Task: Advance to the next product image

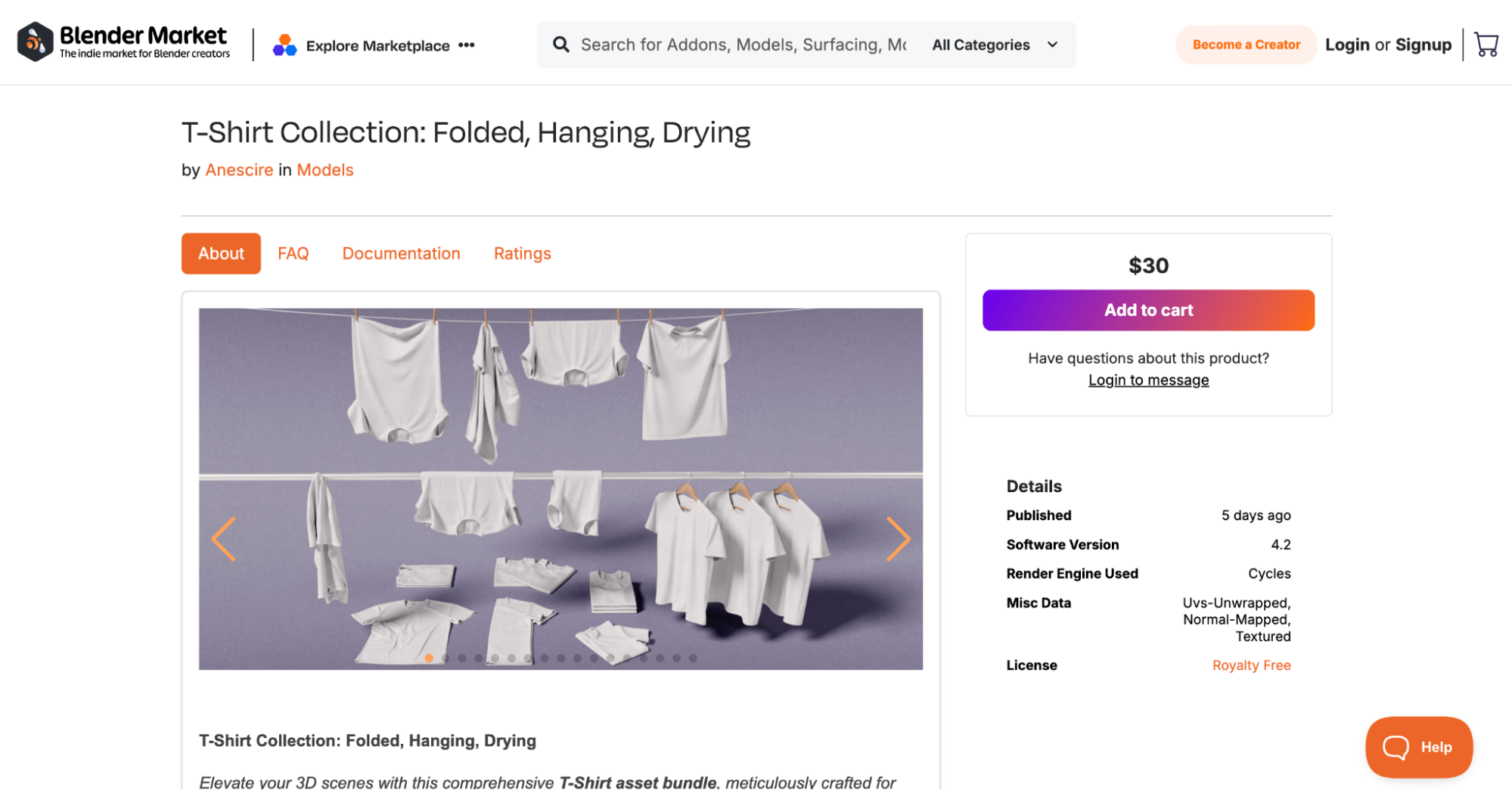Action: pos(899,538)
